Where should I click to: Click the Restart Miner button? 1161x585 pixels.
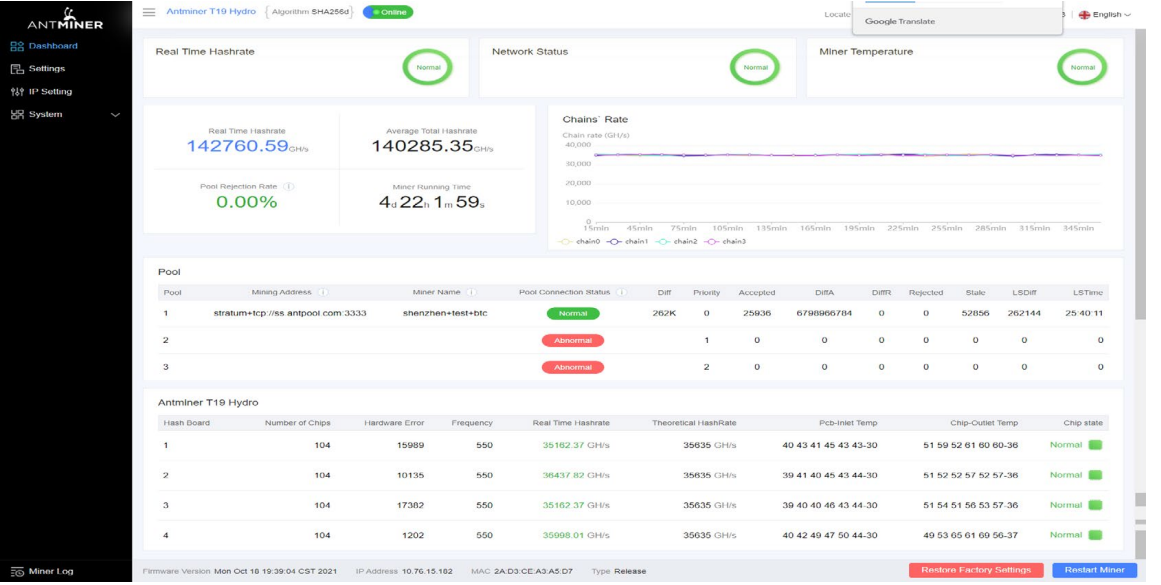[x=1094, y=570]
